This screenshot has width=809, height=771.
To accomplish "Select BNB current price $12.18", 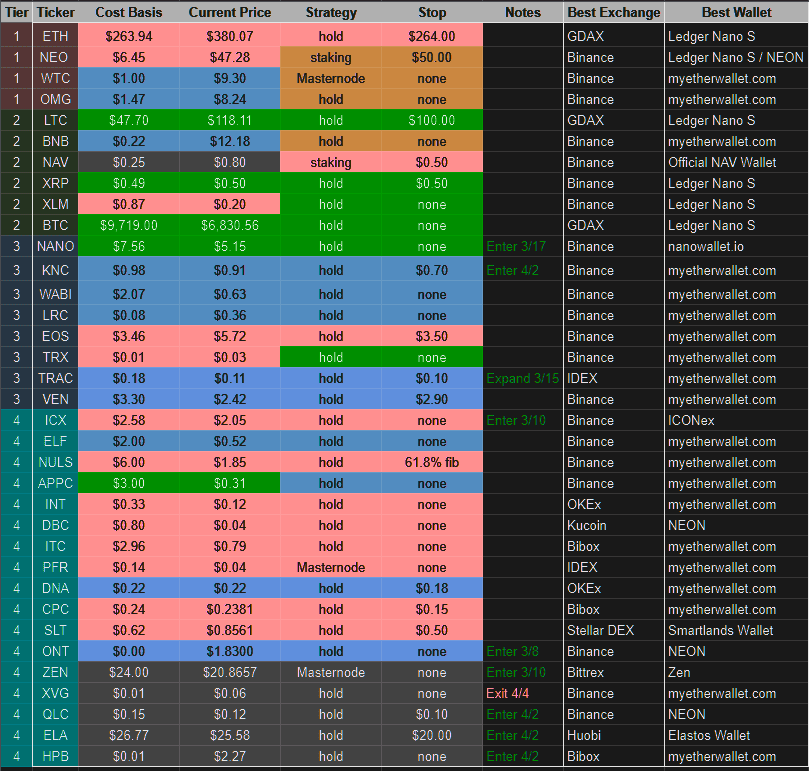I will click(230, 141).
